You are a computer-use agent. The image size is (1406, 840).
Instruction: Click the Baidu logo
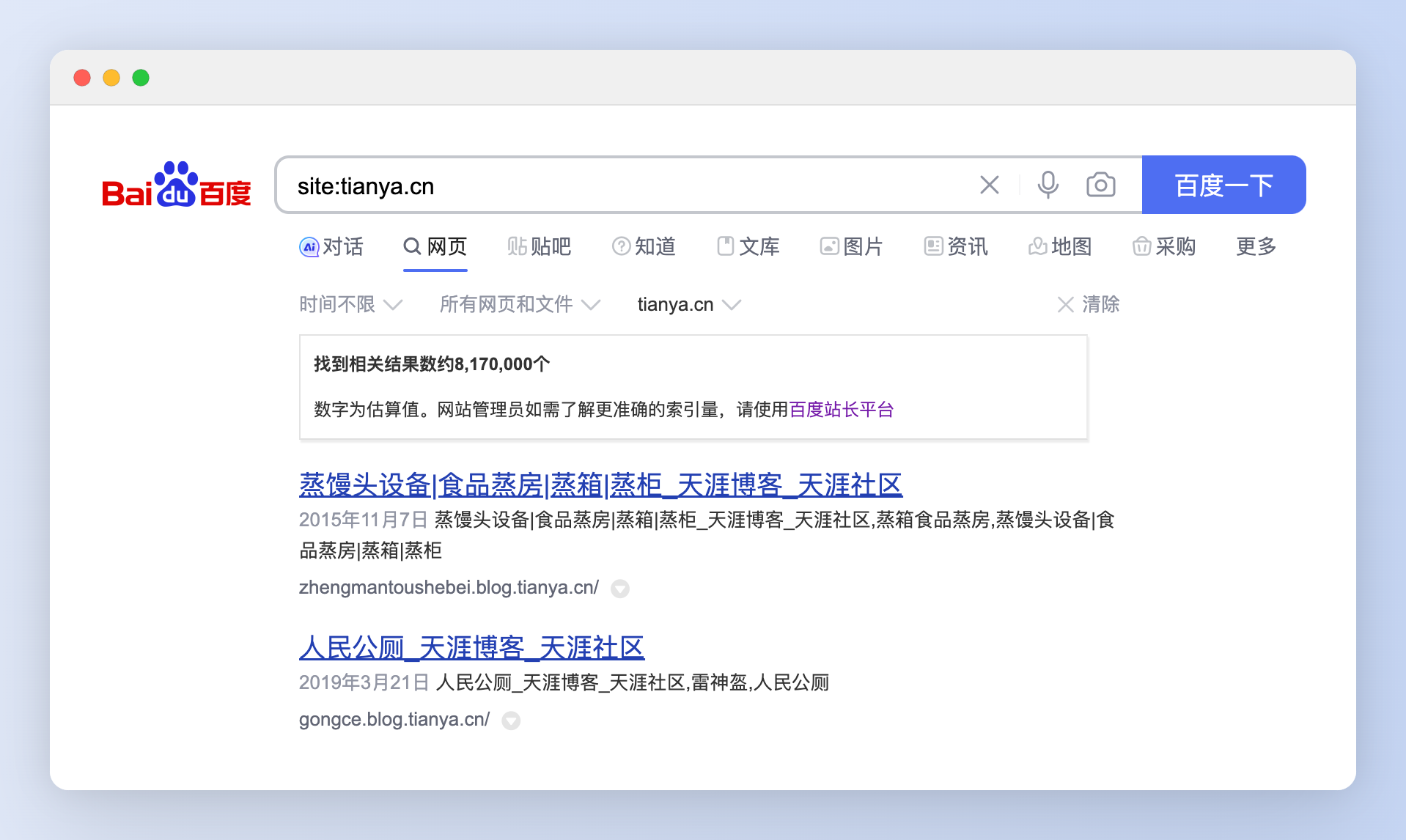[176, 185]
